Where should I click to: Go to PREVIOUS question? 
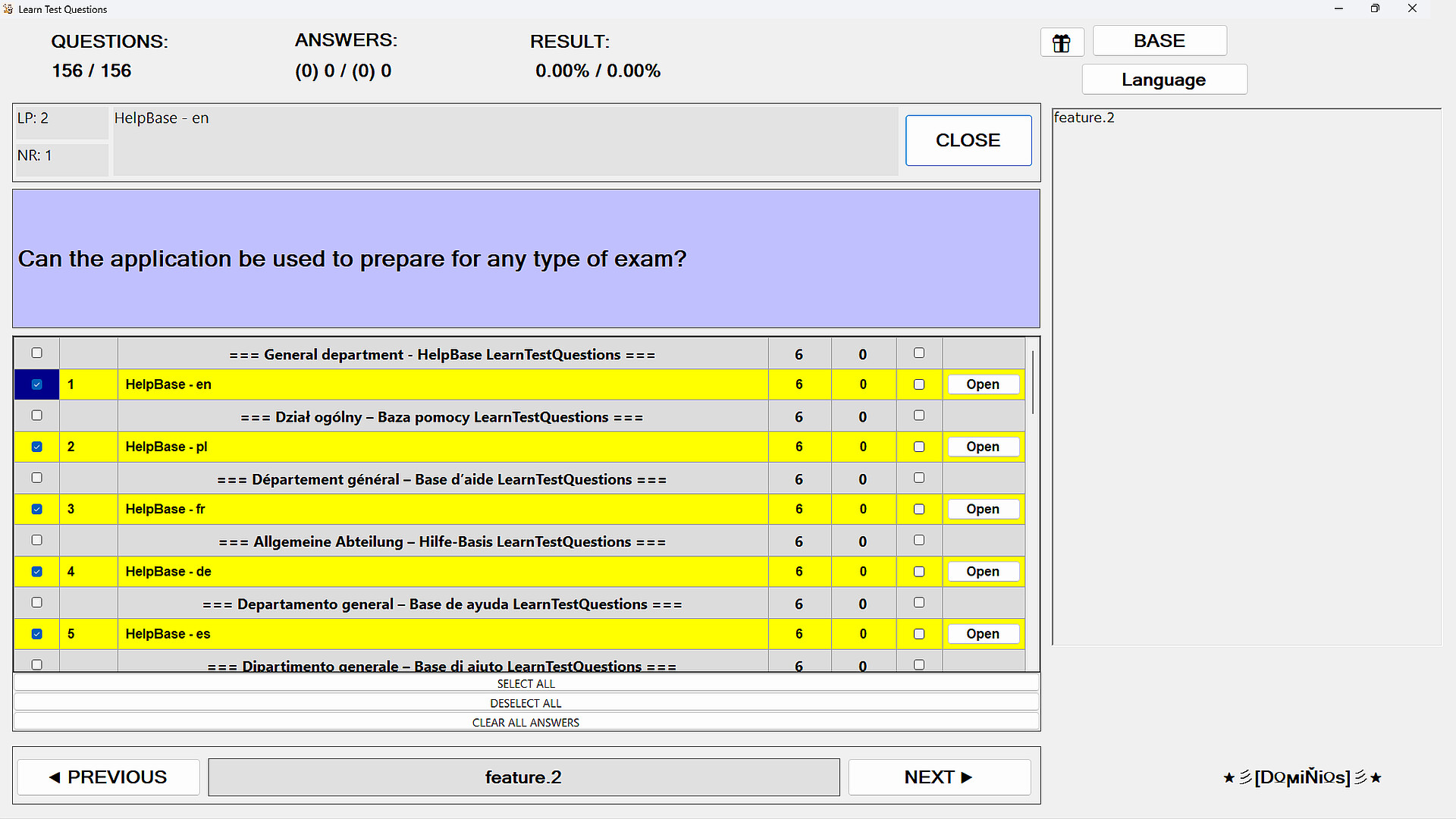click(108, 777)
